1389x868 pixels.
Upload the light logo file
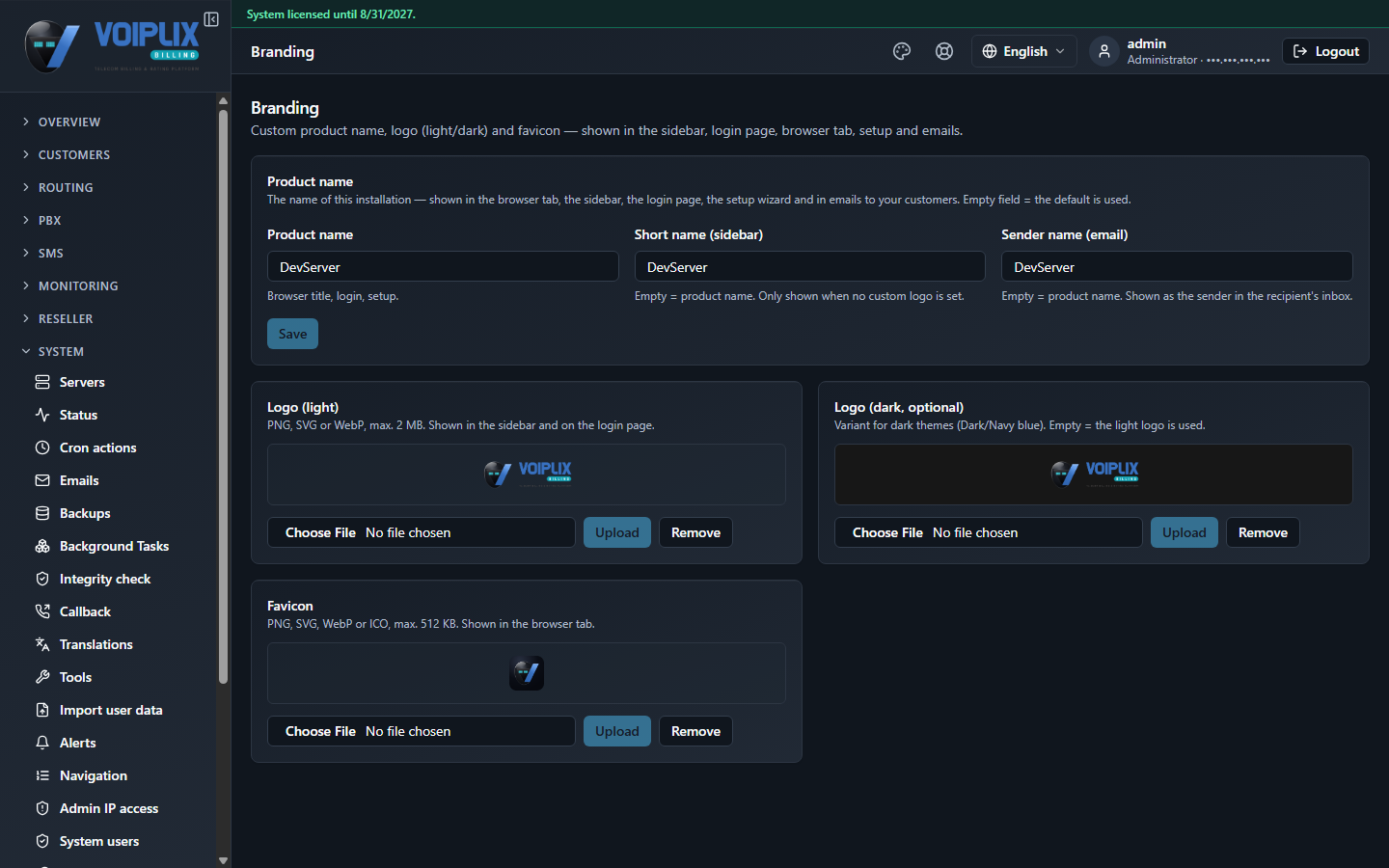coord(617,532)
